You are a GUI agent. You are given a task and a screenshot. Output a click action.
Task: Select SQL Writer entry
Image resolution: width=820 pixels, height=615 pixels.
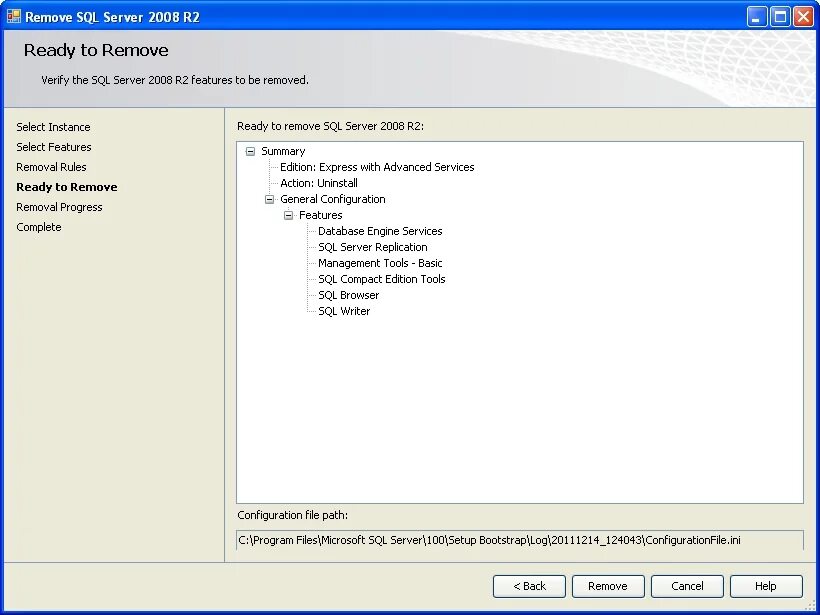(344, 311)
